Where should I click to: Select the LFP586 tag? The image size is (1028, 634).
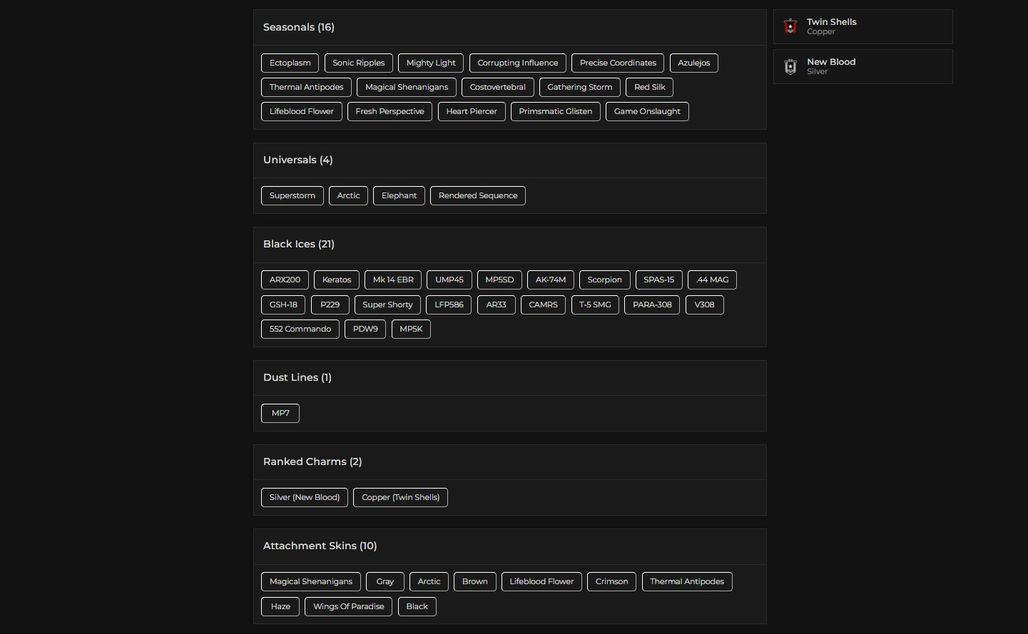coord(448,305)
